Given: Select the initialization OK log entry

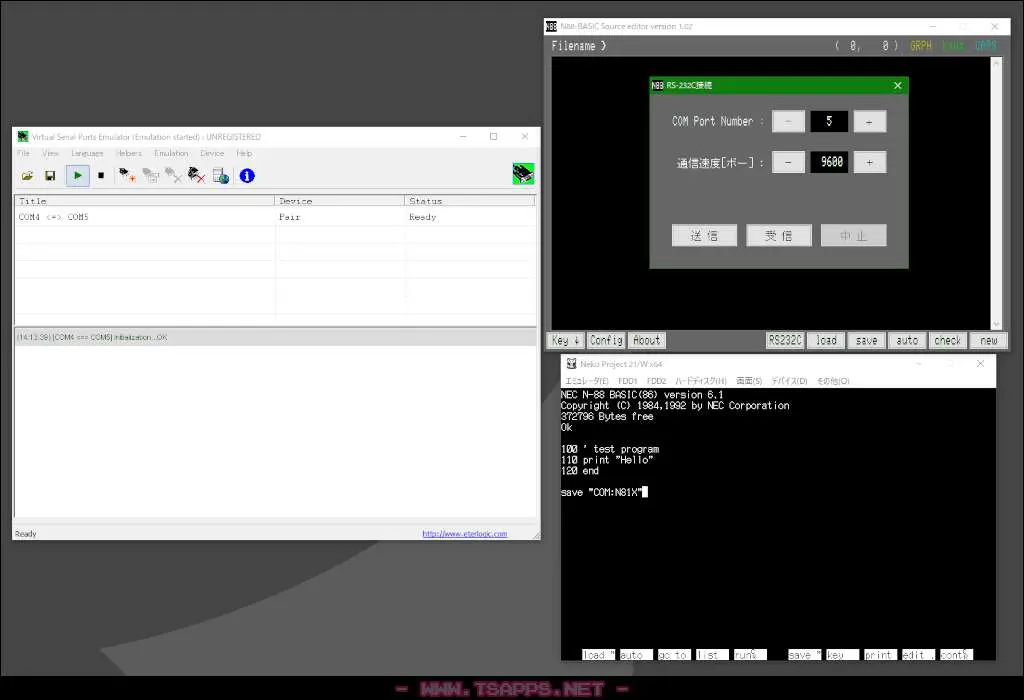Looking at the screenshot, I should click(x=275, y=337).
